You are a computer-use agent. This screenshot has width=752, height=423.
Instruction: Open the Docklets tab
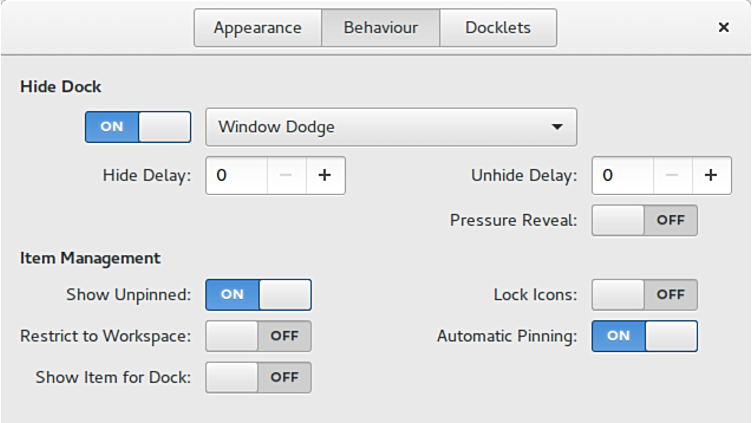498,28
